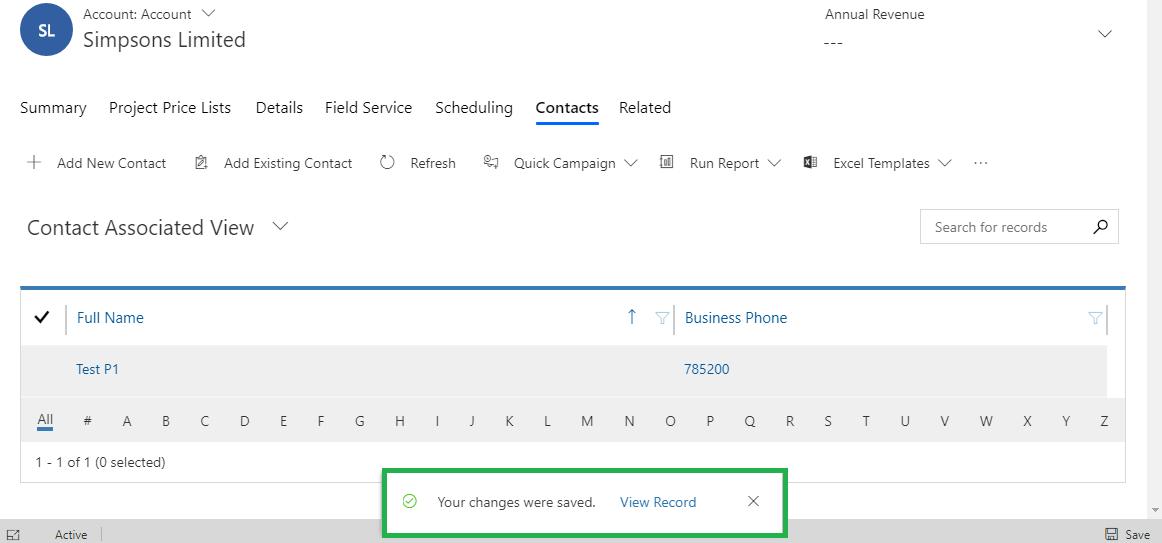Viewport: 1162px width, 543px height.
Task: Go to the Details tab
Action: [x=279, y=107]
